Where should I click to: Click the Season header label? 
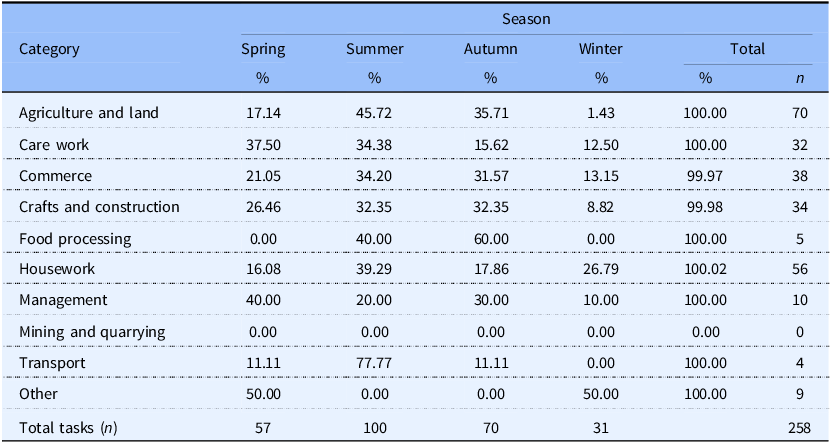coord(526,19)
